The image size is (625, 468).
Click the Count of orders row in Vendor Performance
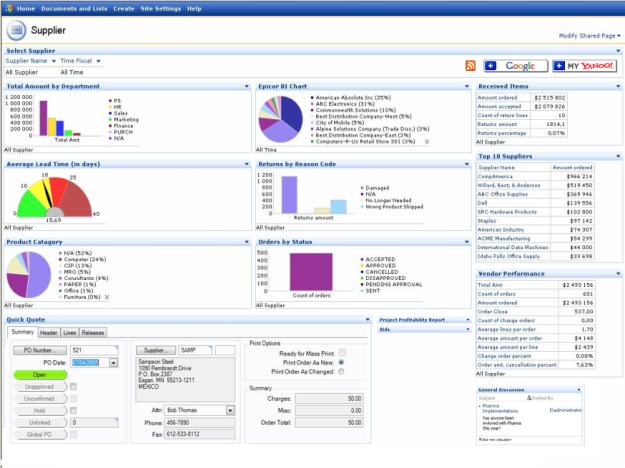535,294
